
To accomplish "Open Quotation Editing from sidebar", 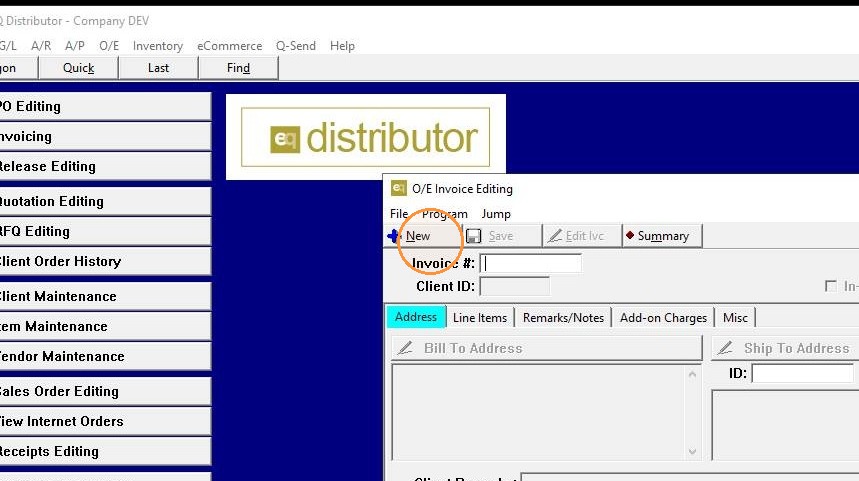I will point(104,202).
